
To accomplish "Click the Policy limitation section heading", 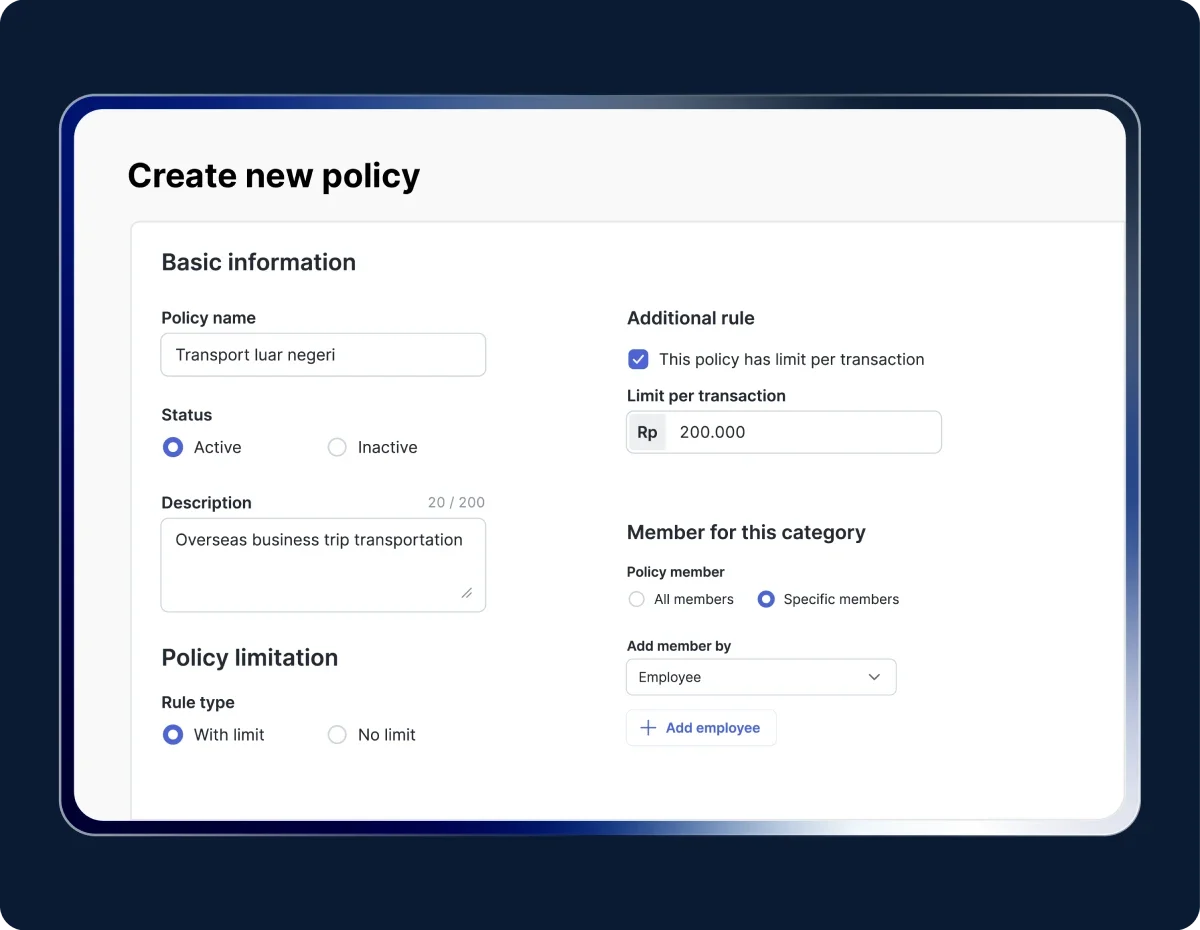I will tap(250, 657).
